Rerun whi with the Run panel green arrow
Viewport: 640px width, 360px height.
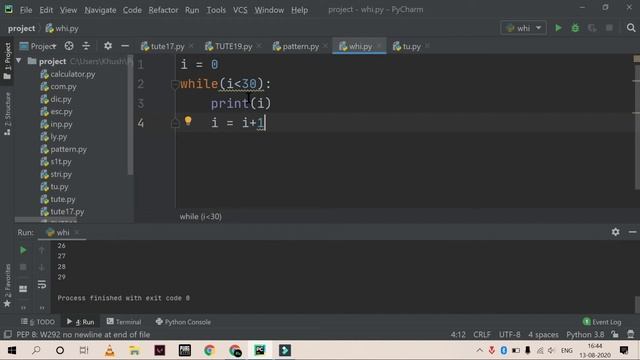coord(23,250)
